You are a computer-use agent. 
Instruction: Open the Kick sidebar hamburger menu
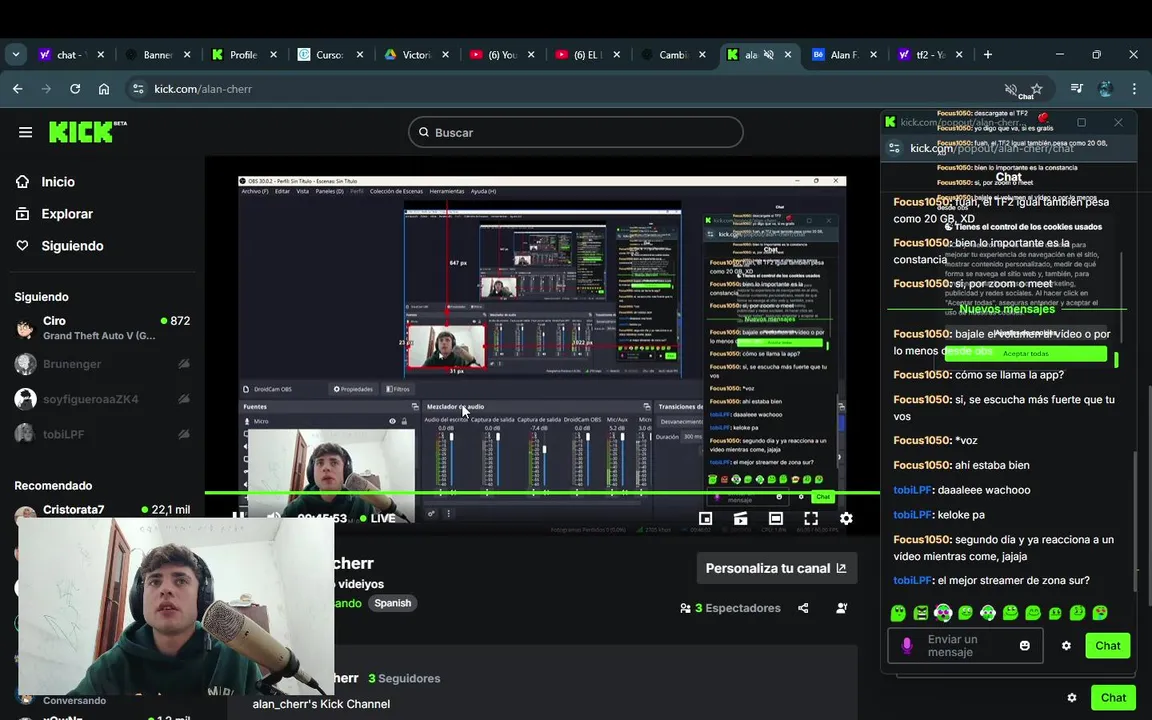pos(26,132)
